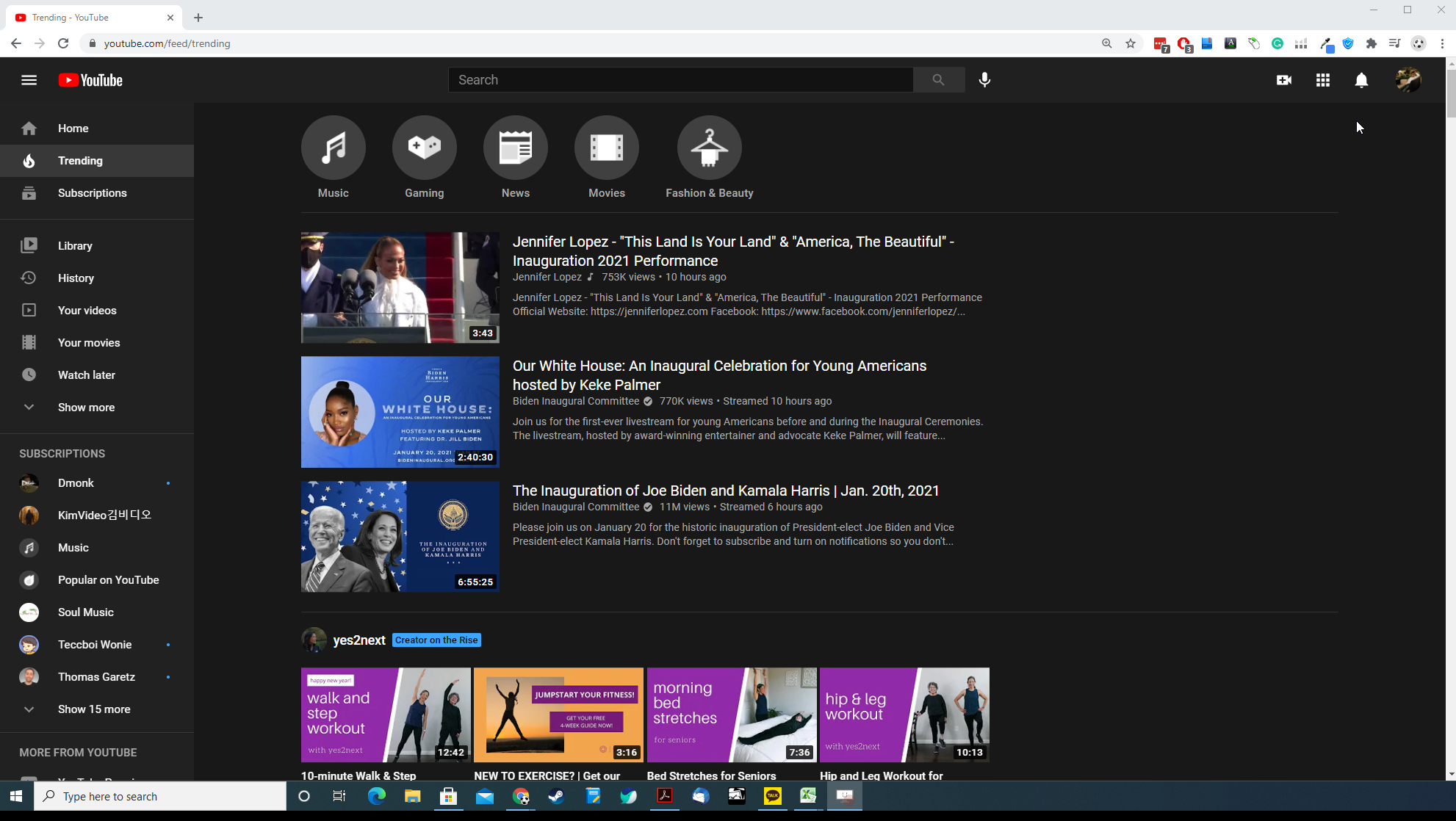Select the Gaming trending category icon
The height and width of the screenshot is (821, 1456).
click(x=424, y=148)
